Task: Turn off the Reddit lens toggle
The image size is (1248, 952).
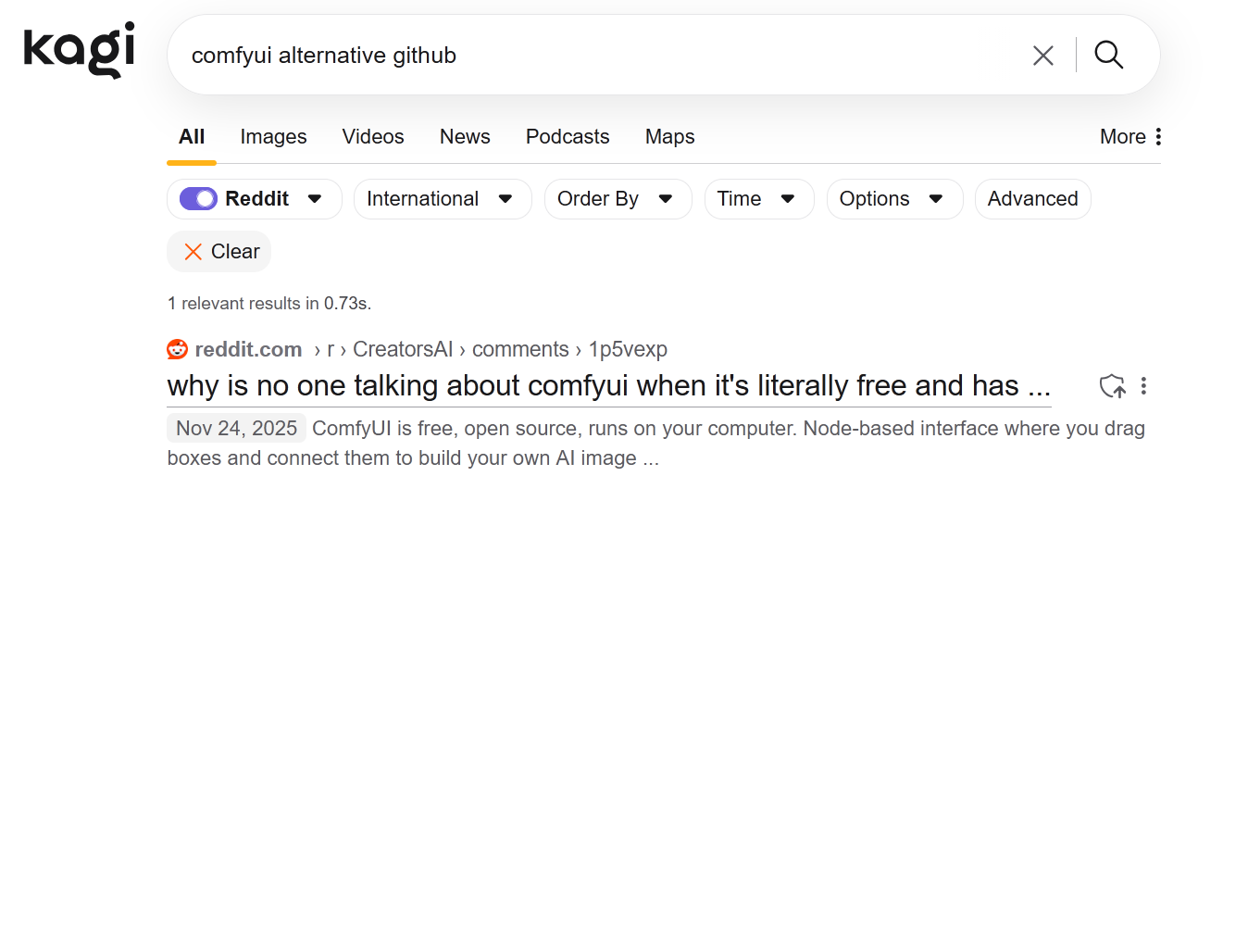Action: (x=198, y=199)
